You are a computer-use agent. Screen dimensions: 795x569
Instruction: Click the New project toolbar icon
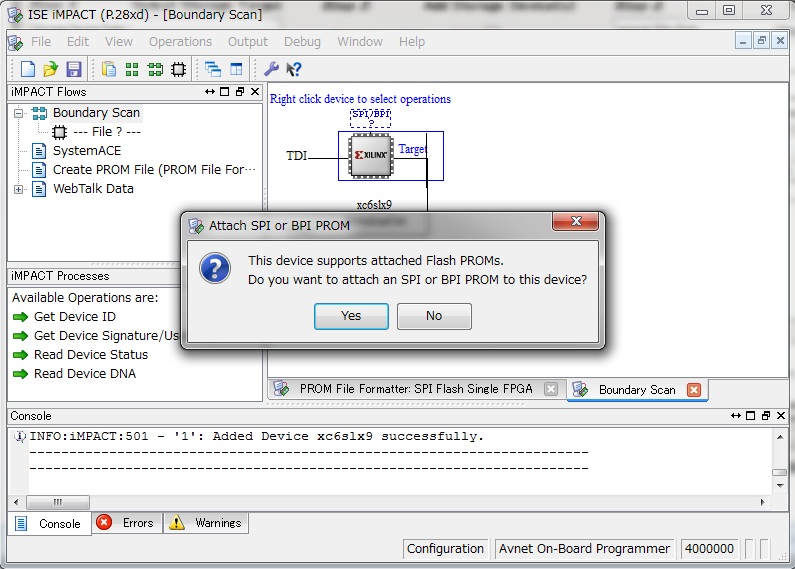pyautogui.click(x=27, y=69)
